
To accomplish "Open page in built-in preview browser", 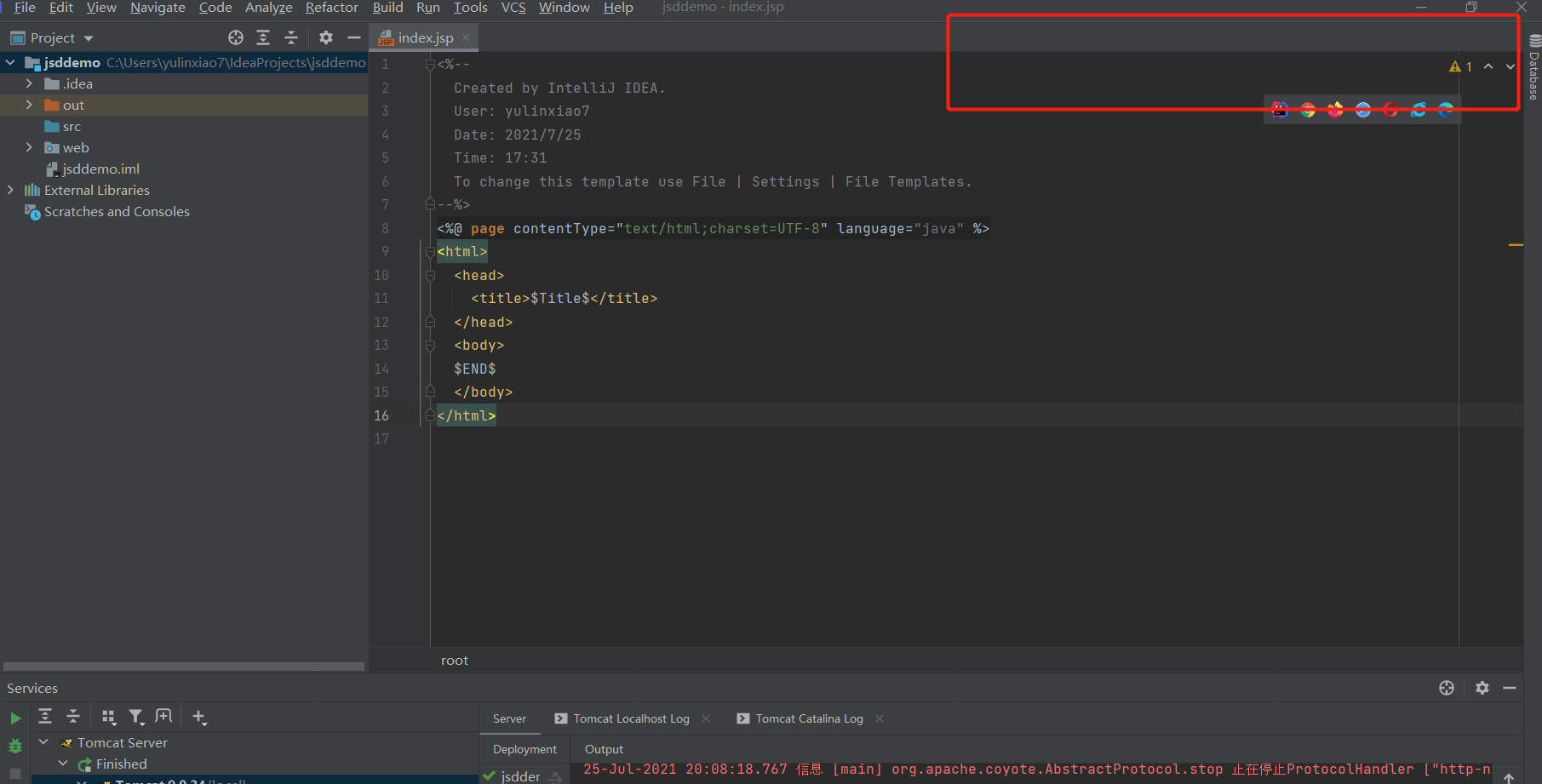I will tap(1280, 109).
